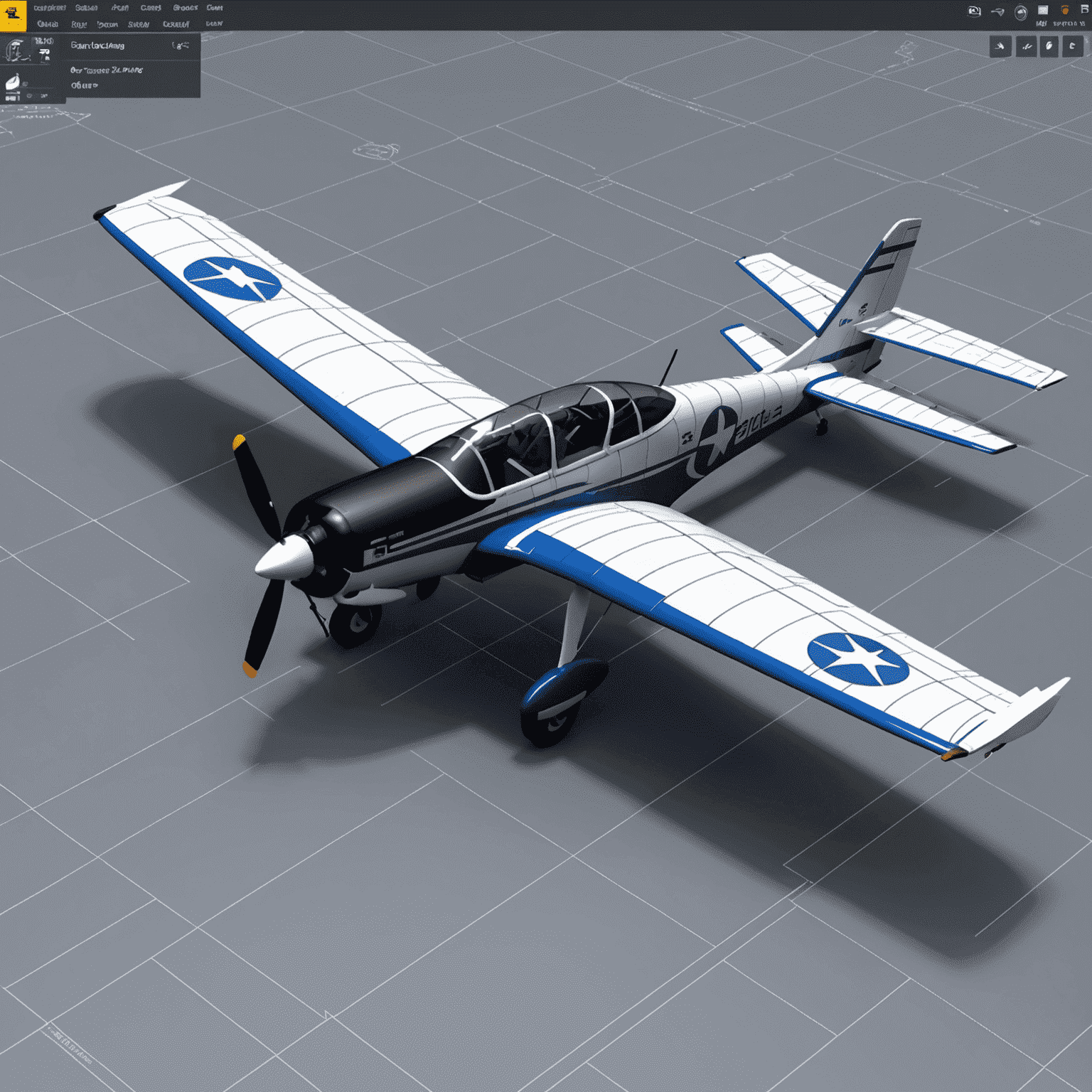Select the pilot helmet thumbnail in the left panel
The height and width of the screenshot is (1092, 1092).
[x=15, y=51]
